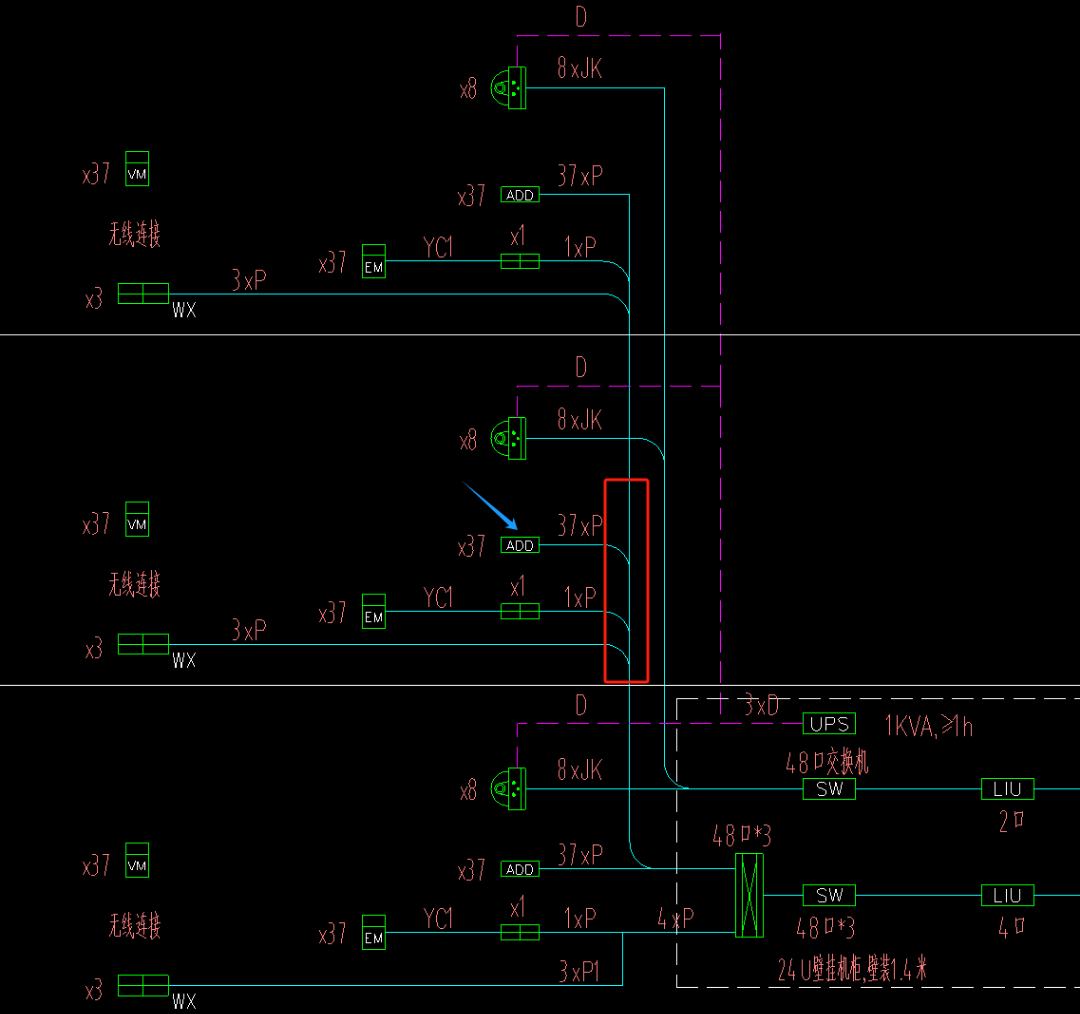This screenshot has width=1080, height=1014.
Task: Select the top floor camera symbol
Action: click(x=508, y=87)
